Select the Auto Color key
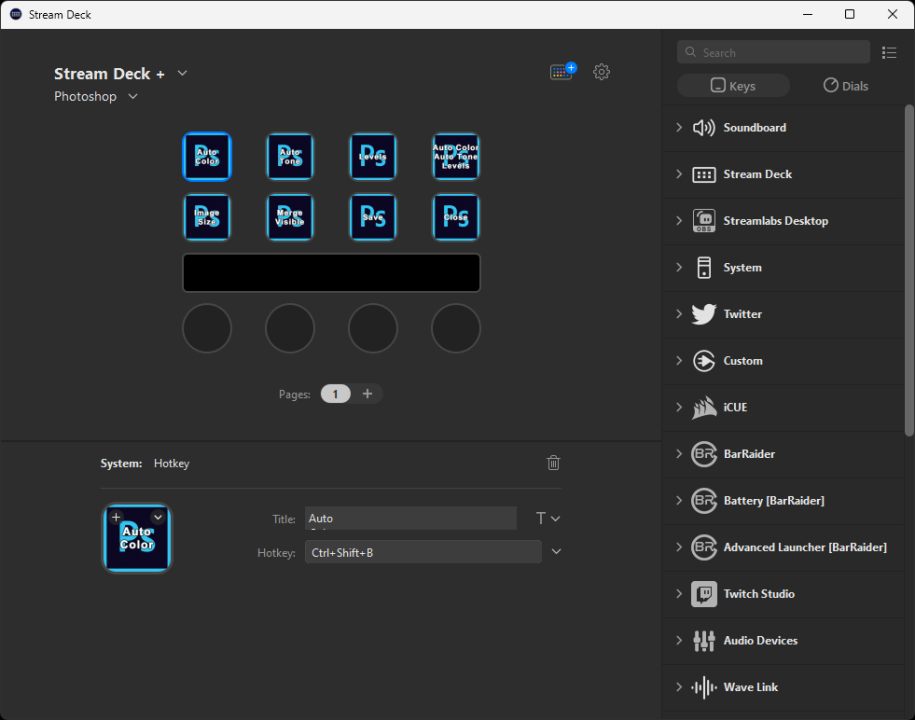Screen dimensions: 915x720 pos(207,156)
